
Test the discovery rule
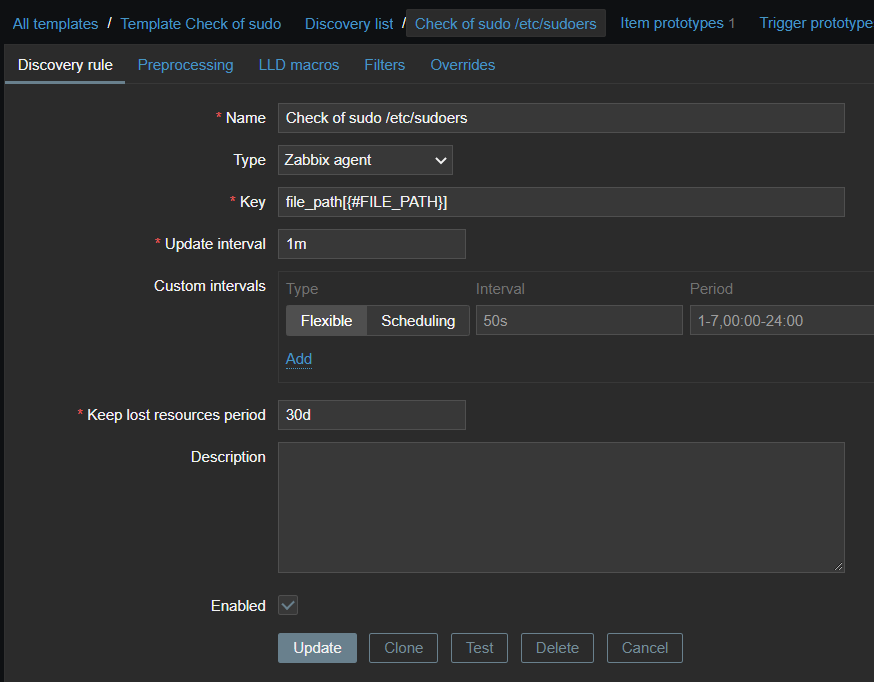pyautogui.click(x=479, y=647)
